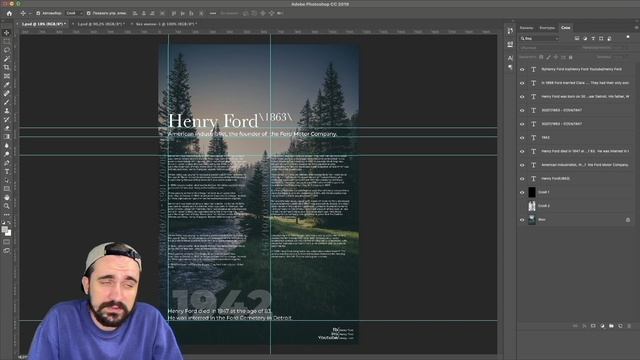Select the Horizontal Type tool
Image resolution: width=640 pixels, height=360 pixels.
(x=7, y=171)
